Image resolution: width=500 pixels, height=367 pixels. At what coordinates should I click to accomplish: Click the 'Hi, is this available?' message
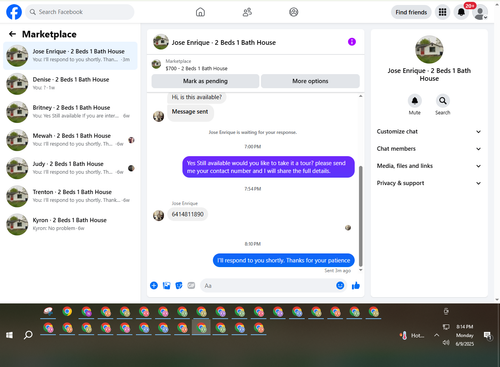click(196, 97)
